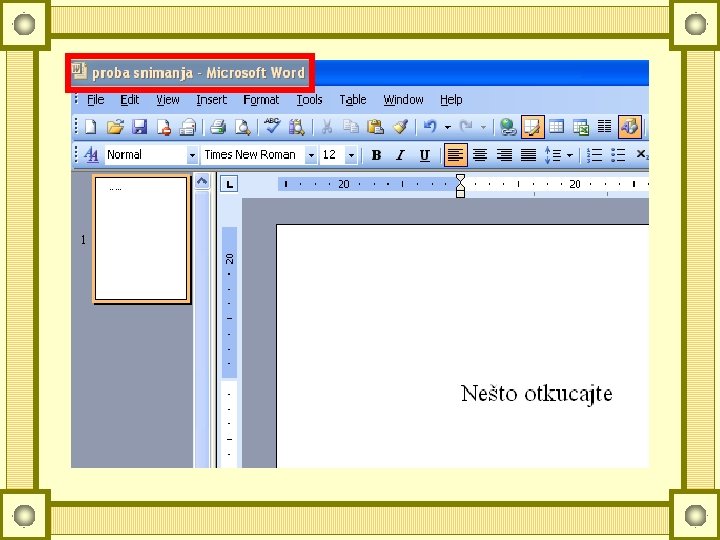This screenshot has height=540, width=720.
Task: Click the Cut scissors icon
Action: coord(326,127)
